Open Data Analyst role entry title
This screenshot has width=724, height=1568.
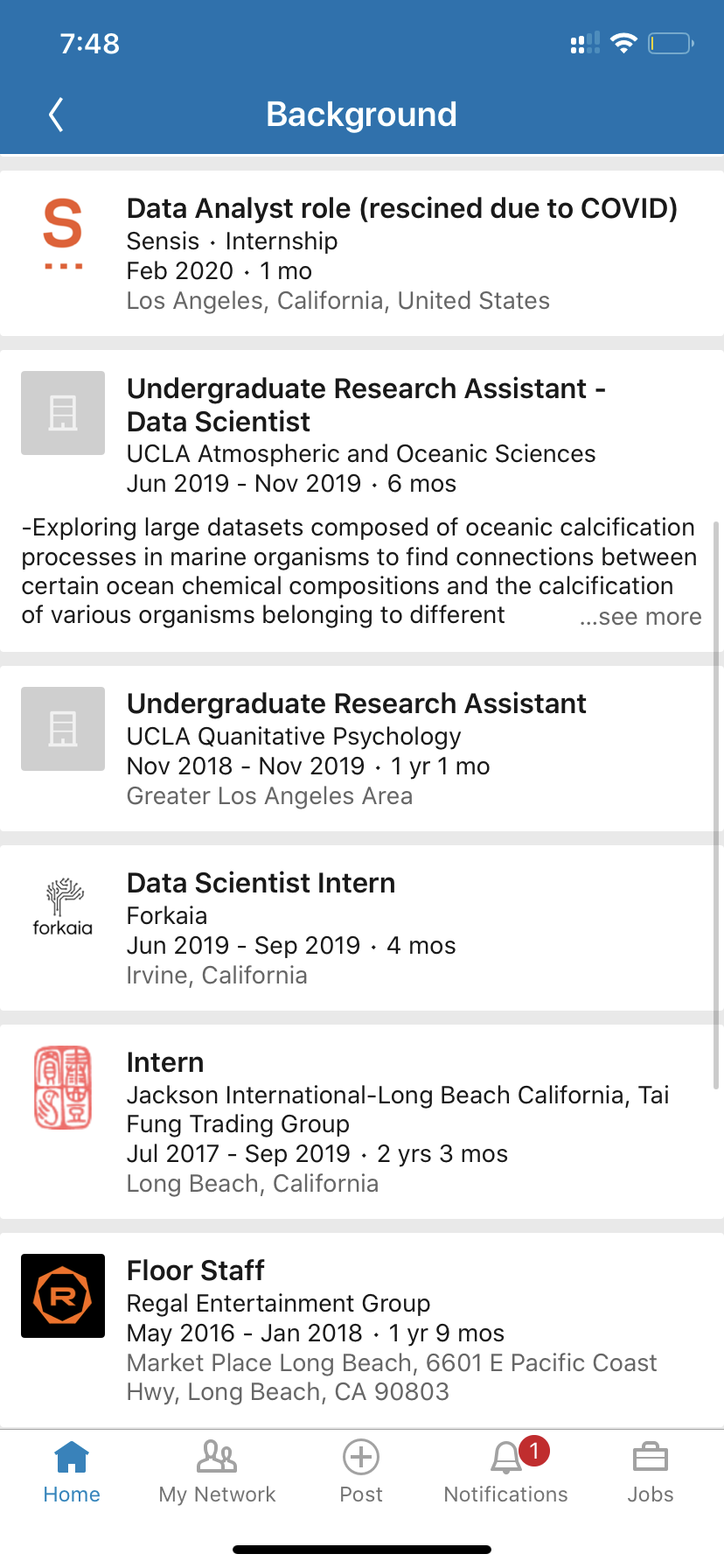pyautogui.click(x=402, y=208)
